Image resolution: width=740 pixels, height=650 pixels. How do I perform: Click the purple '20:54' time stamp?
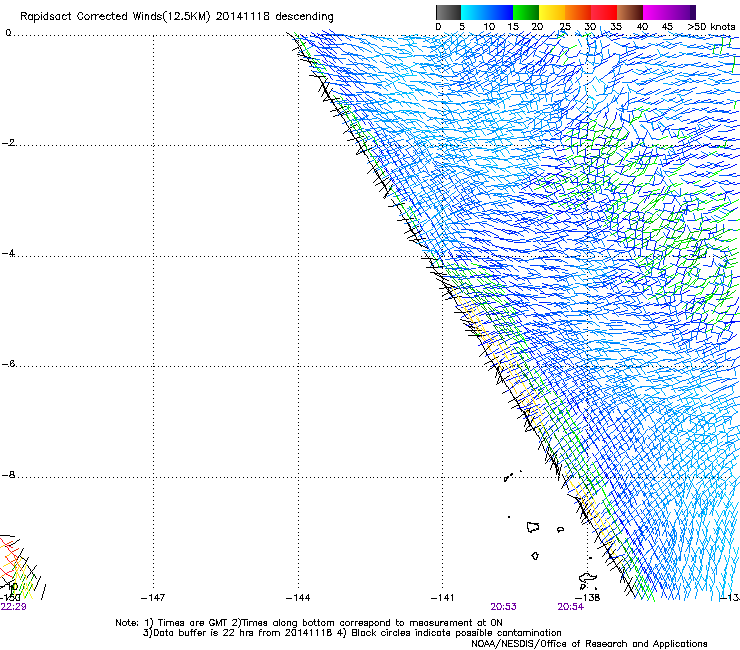point(571,607)
